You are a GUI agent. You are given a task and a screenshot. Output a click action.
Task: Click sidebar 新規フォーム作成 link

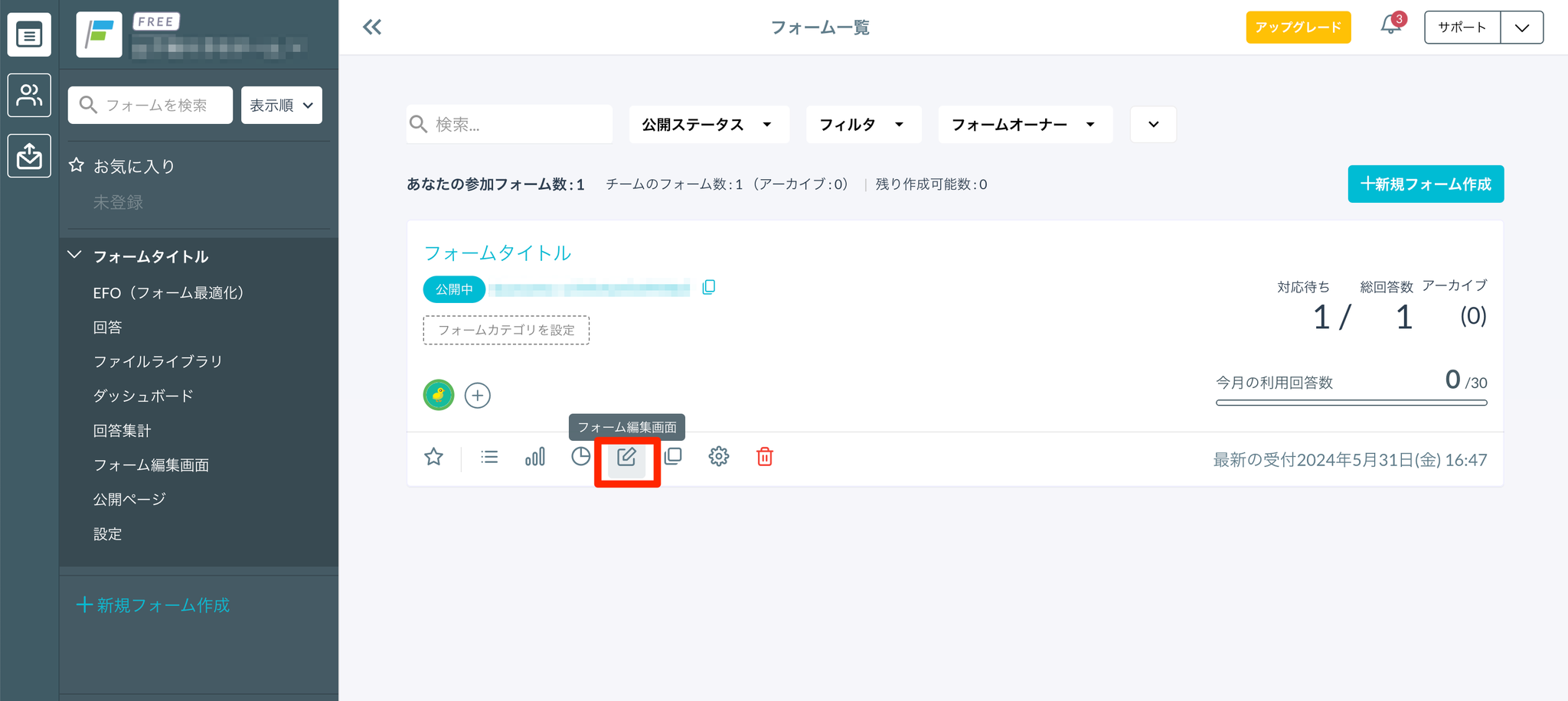coord(153,605)
